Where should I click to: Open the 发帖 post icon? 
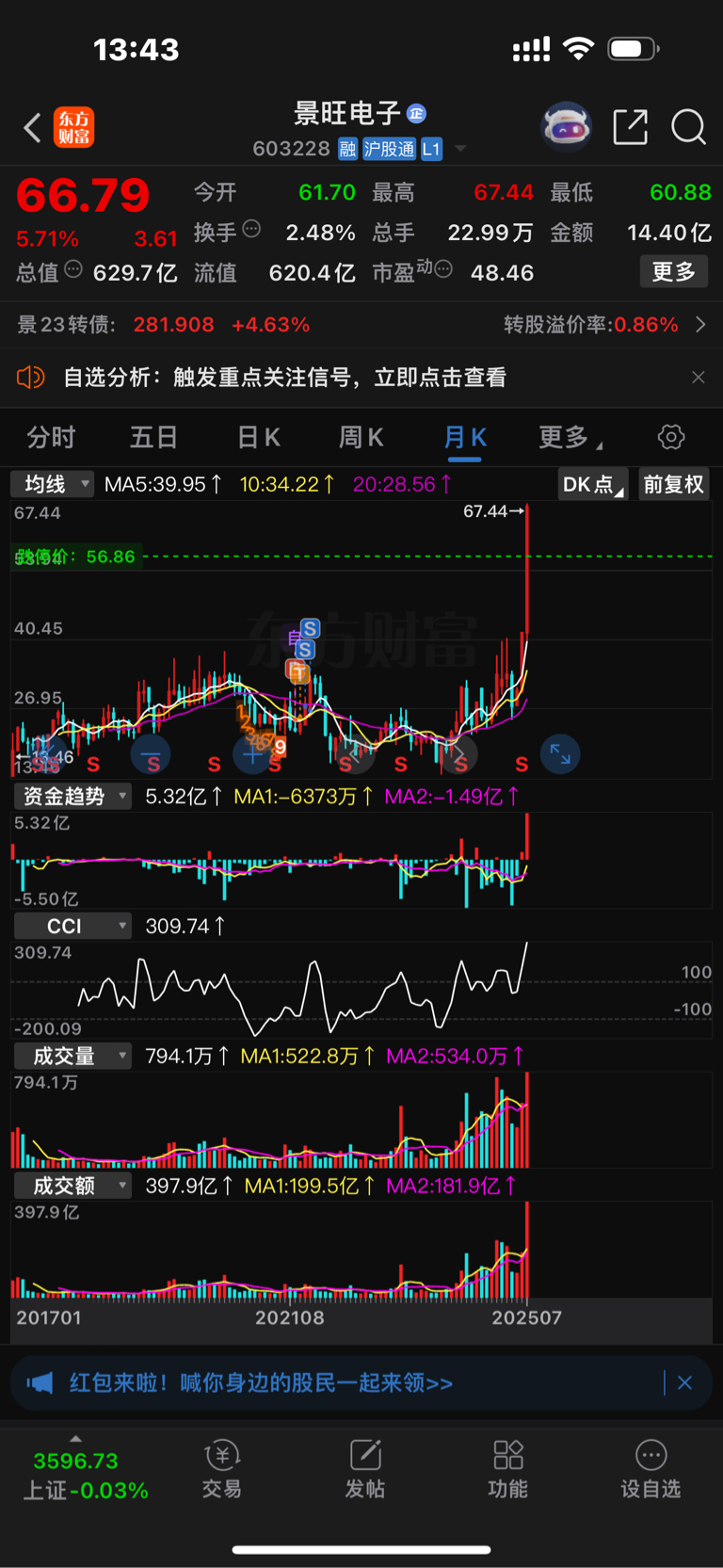[x=365, y=1469]
